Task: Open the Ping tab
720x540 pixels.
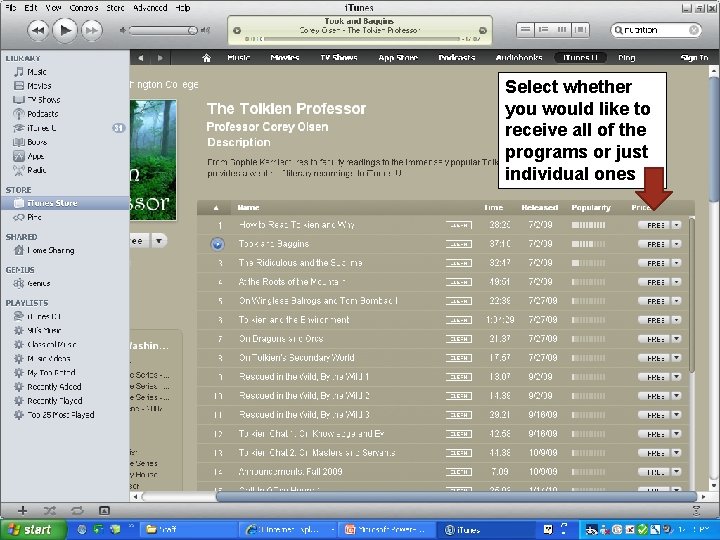Action: (626, 58)
